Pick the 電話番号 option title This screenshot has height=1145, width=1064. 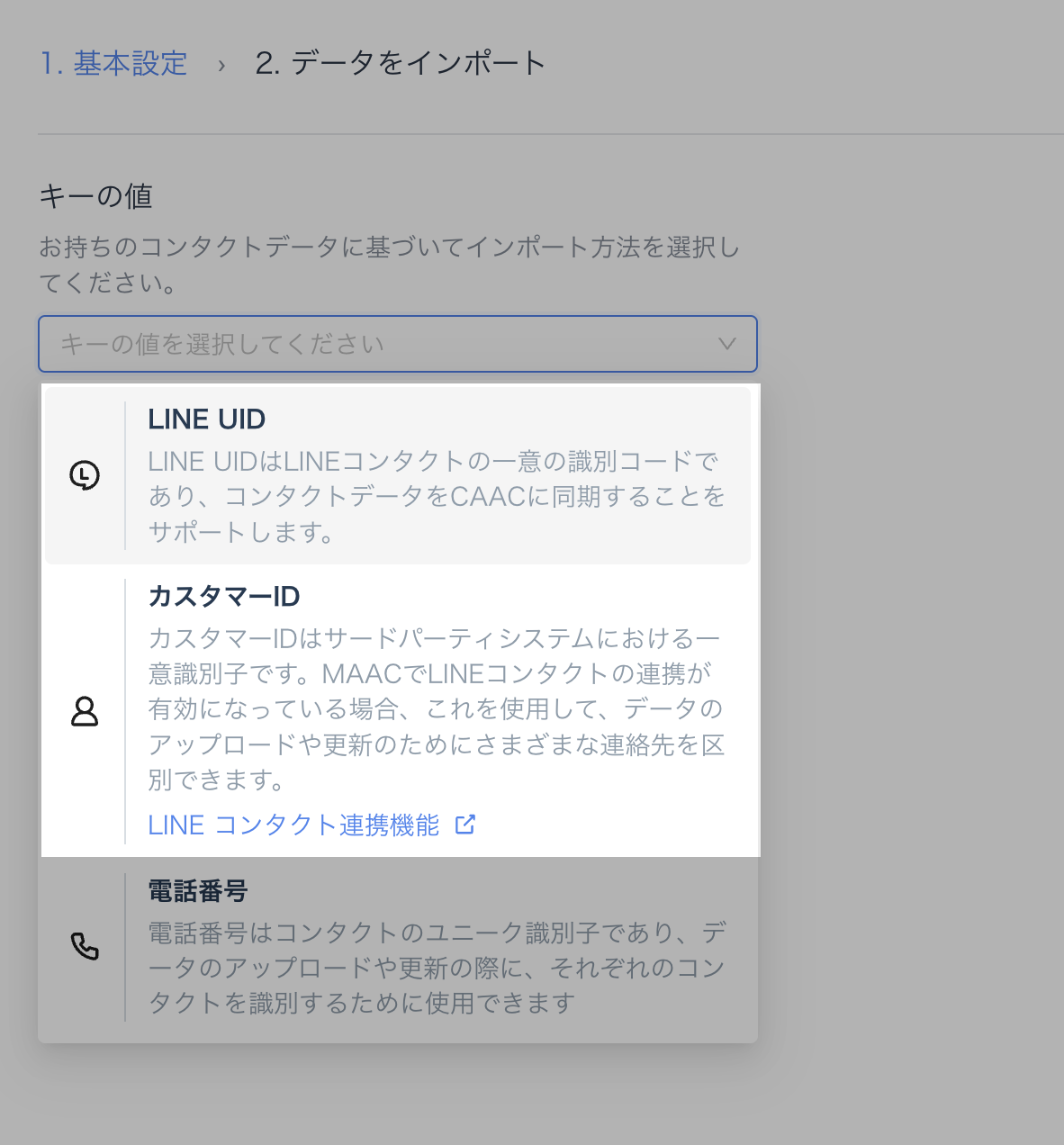(x=197, y=891)
